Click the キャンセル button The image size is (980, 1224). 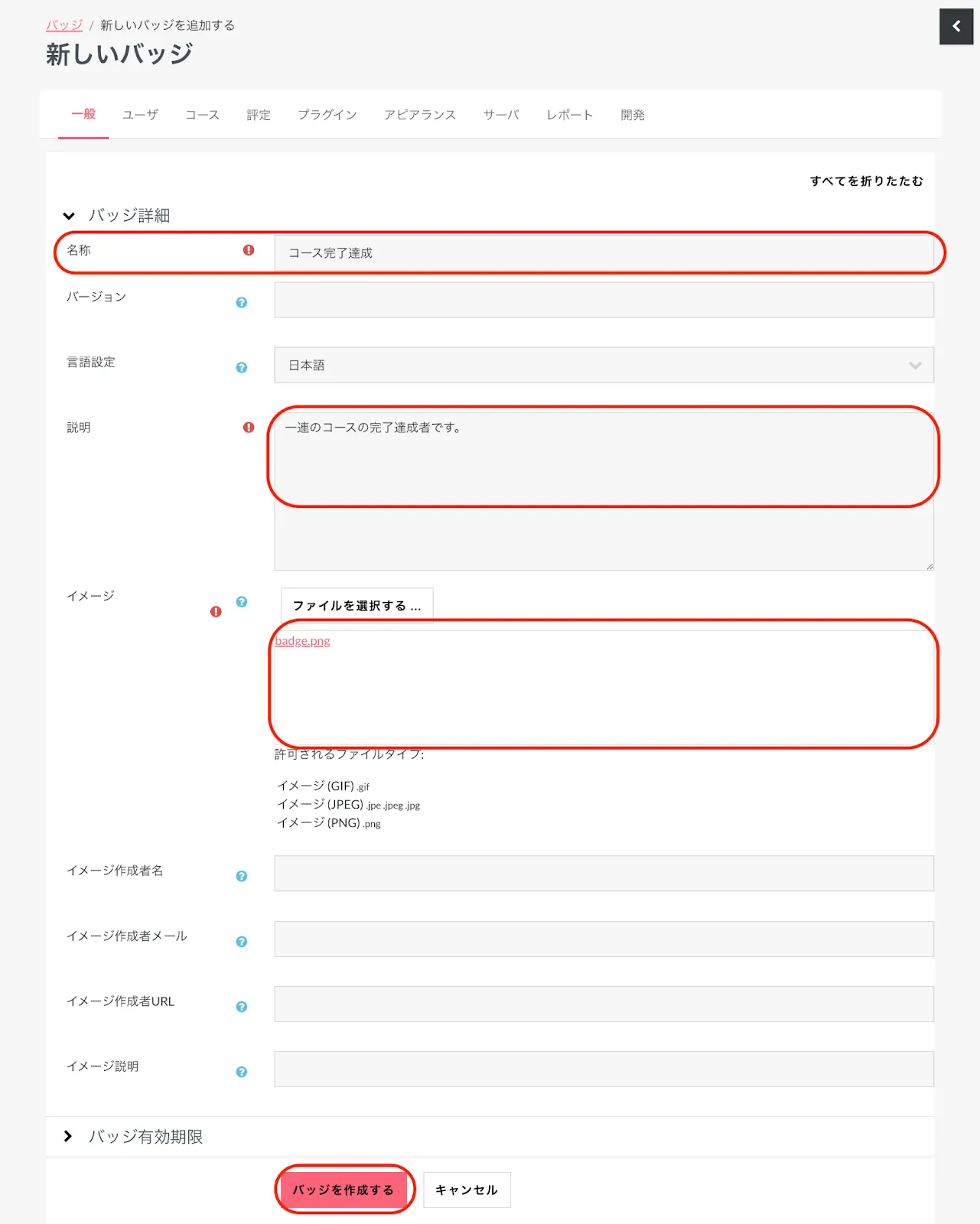(x=467, y=1190)
